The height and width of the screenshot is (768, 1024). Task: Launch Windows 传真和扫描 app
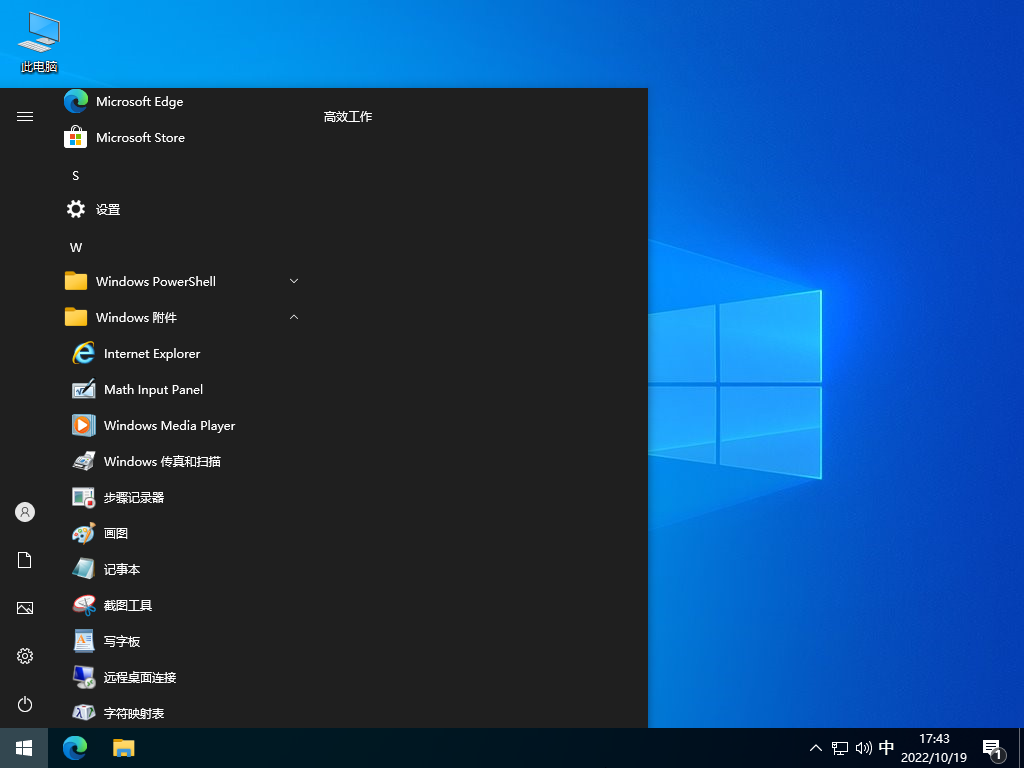(x=162, y=462)
